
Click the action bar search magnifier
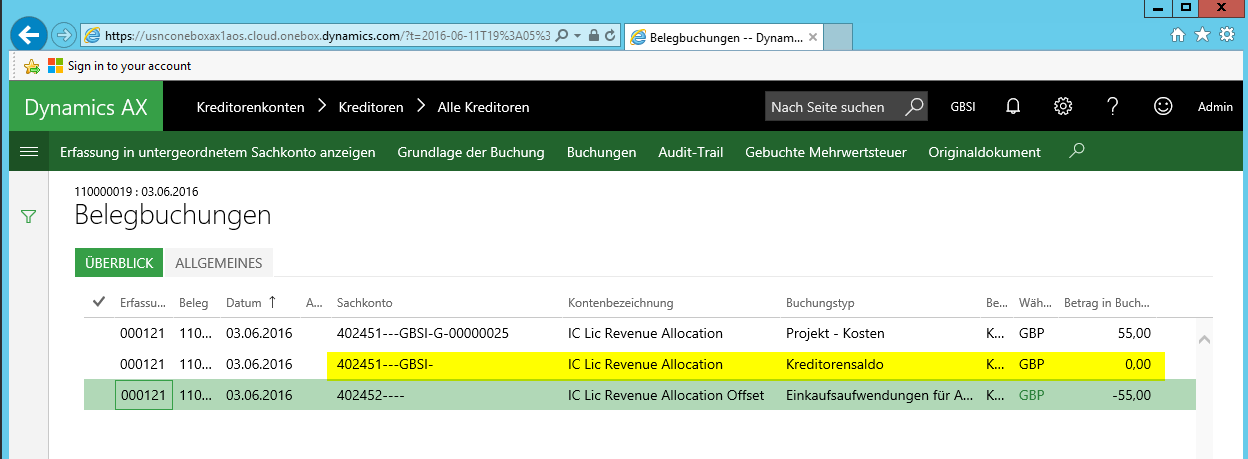(x=1076, y=152)
